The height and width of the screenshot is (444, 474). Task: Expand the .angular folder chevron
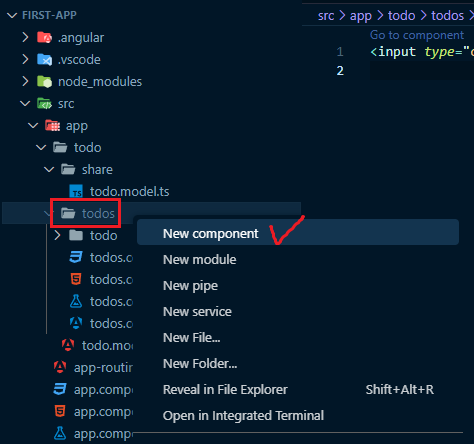point(25,37)
